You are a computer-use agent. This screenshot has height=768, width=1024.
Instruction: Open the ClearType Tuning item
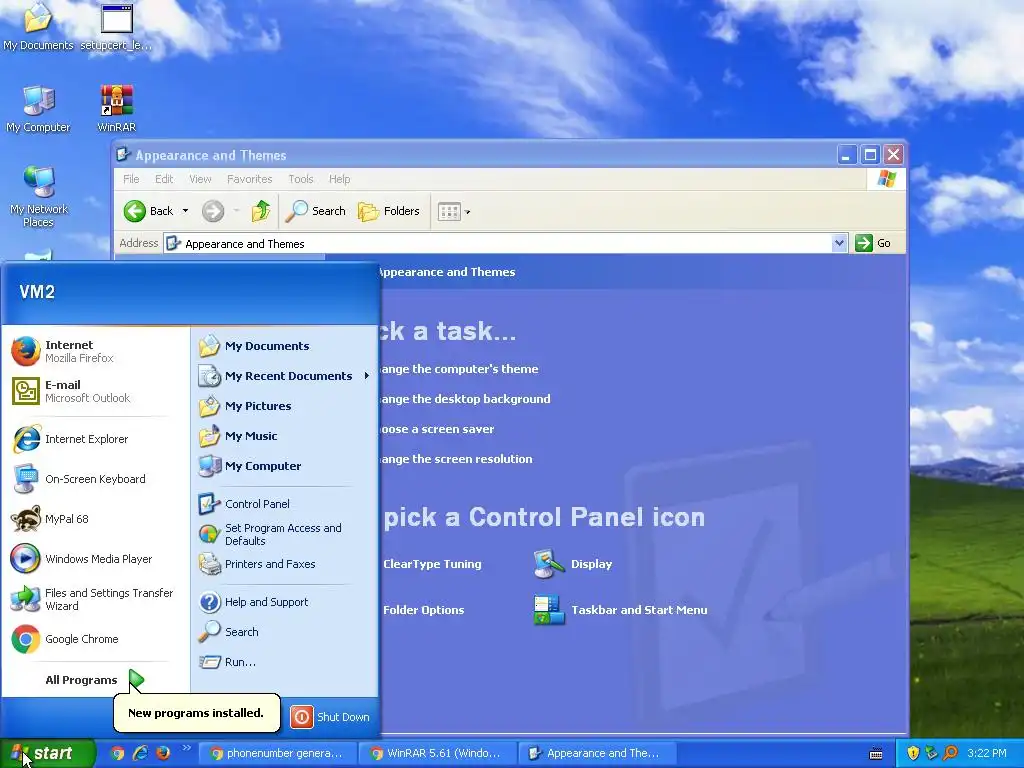pyautogui.click(x=432, y=564)
